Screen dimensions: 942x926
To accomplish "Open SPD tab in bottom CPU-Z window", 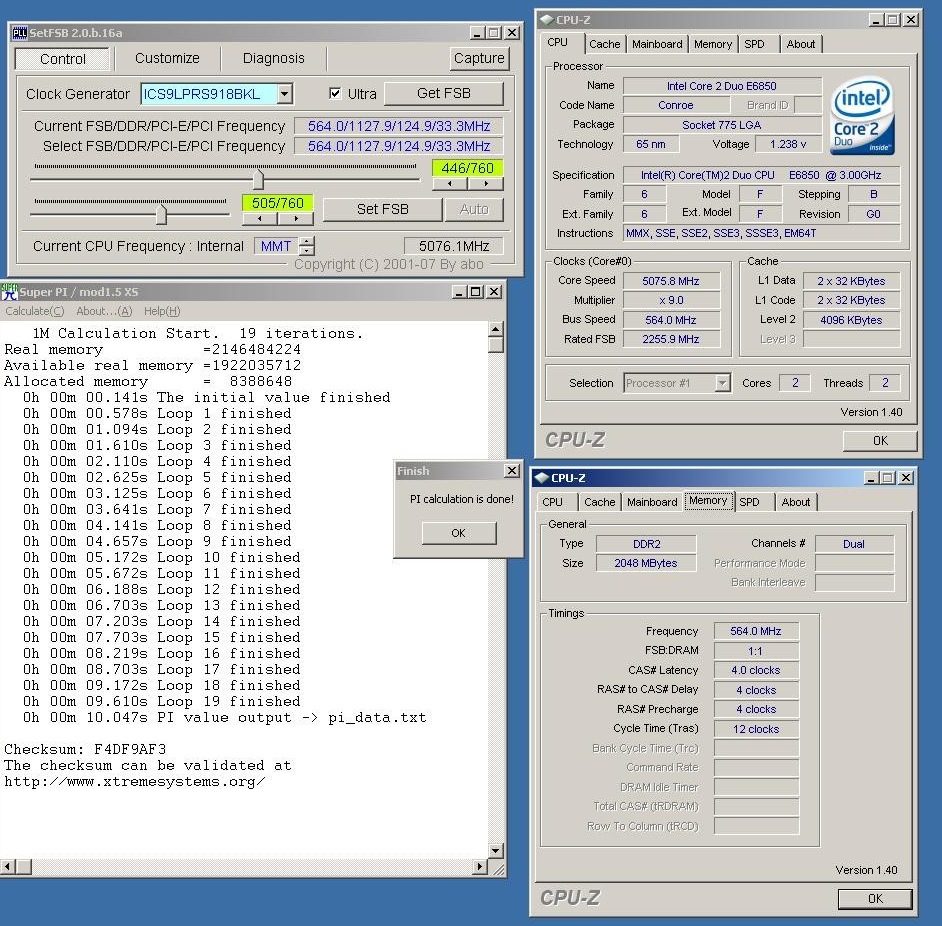I will click(x=749, y=502).
